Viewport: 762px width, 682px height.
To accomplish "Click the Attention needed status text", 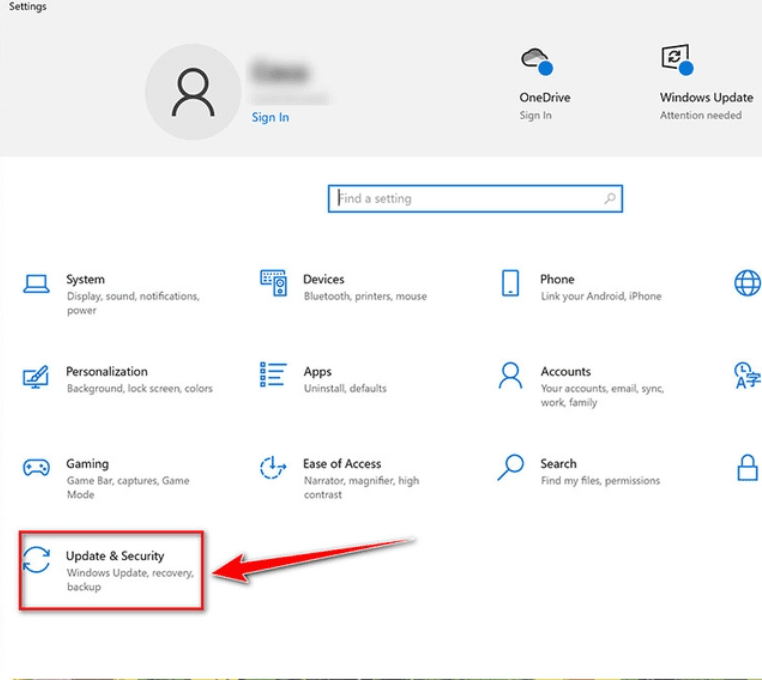I will click(700, 115).
